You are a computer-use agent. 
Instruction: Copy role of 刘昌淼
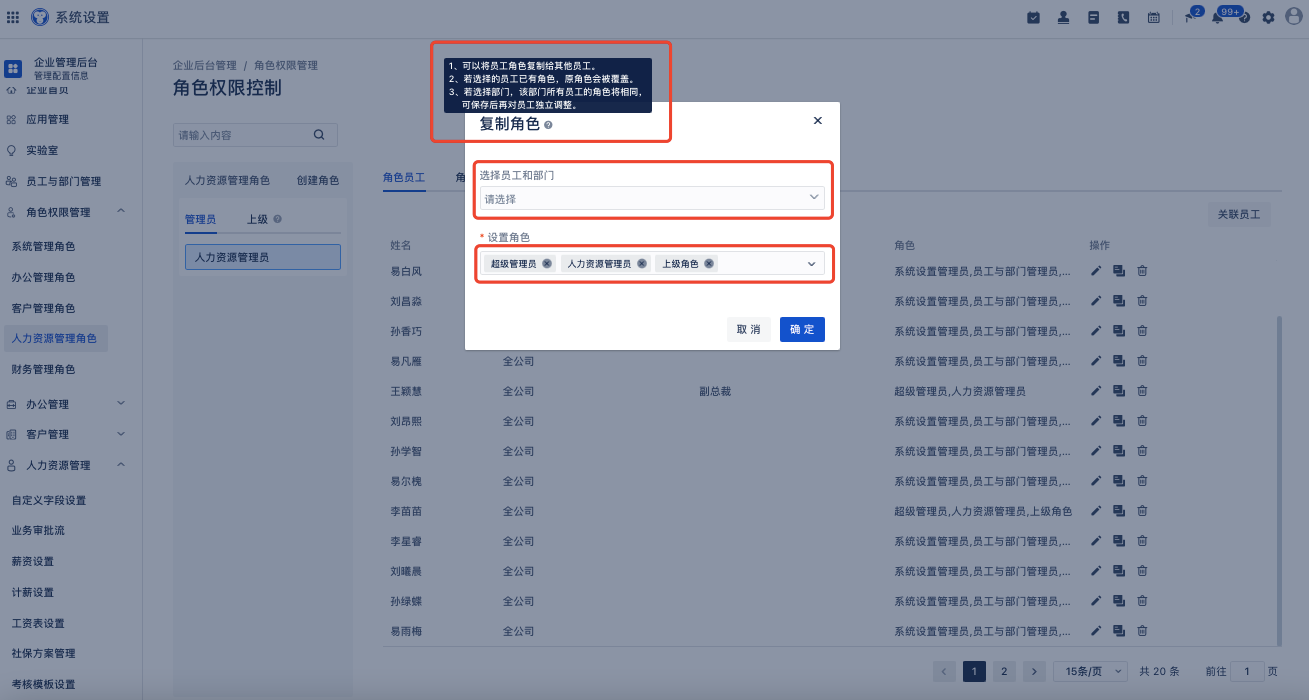[1119, 301]
